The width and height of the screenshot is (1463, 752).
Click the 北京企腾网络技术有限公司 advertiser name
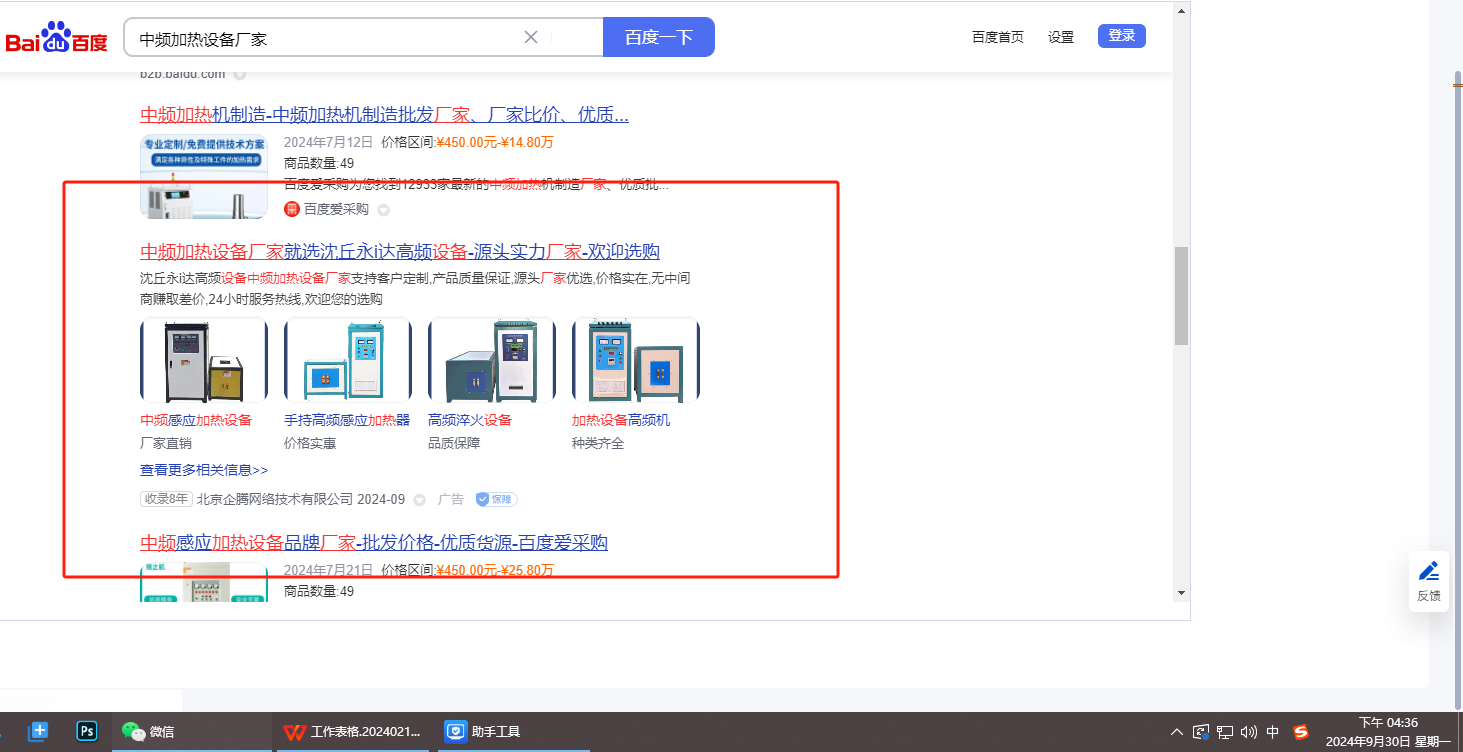coord(275,499)
